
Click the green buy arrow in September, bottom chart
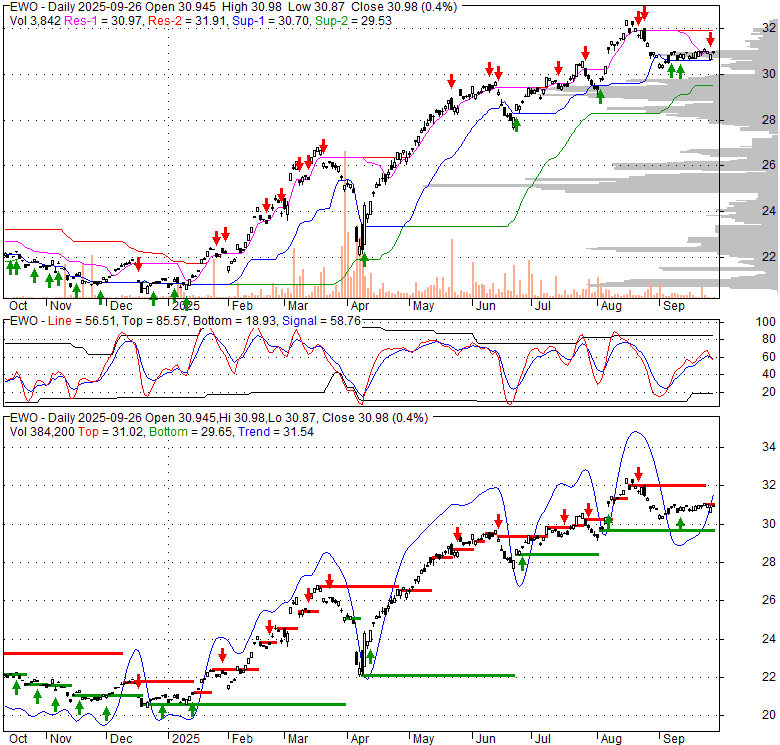[x=681, y=523]
